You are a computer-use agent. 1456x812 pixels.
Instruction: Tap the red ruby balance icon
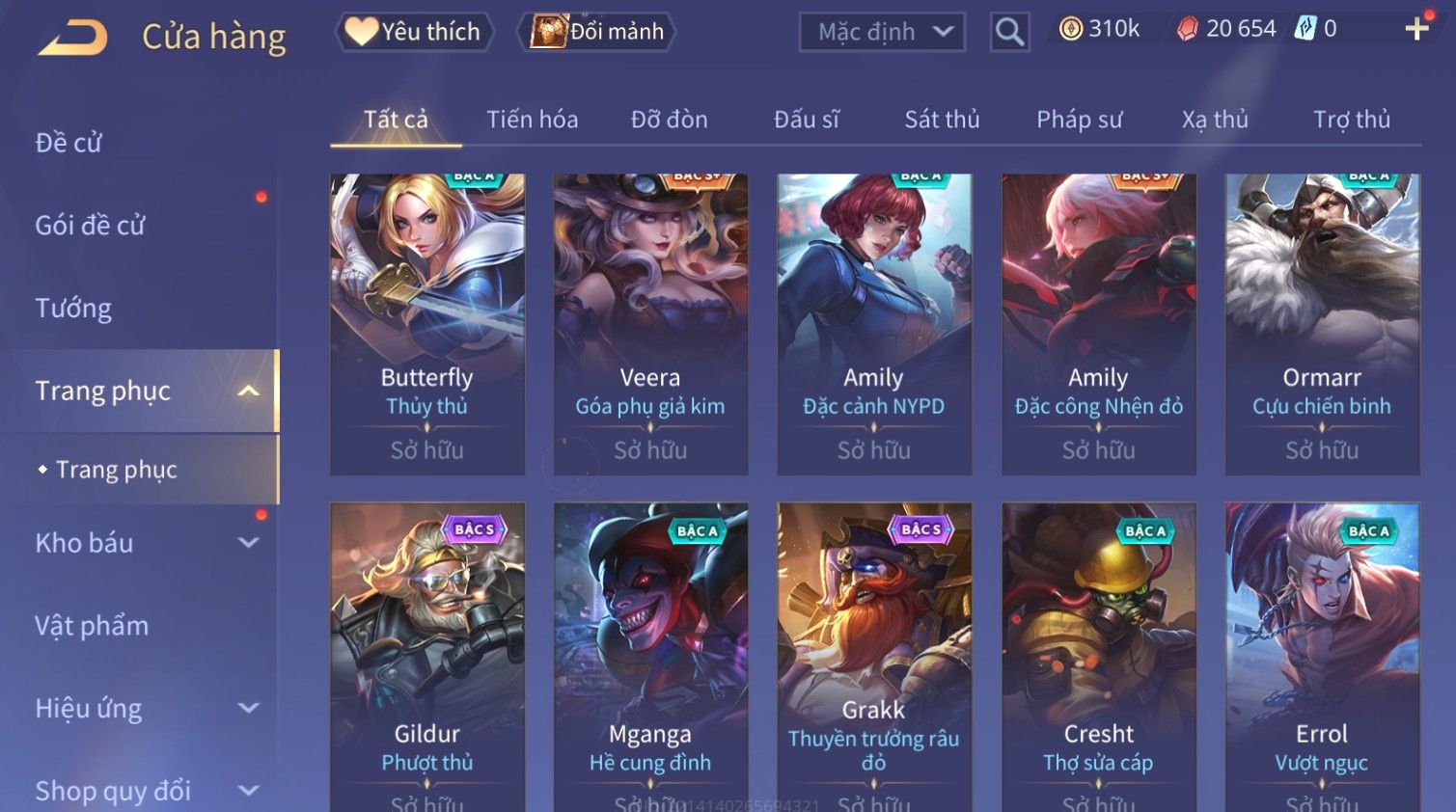pyautogui.click(x=1187, y=29)
